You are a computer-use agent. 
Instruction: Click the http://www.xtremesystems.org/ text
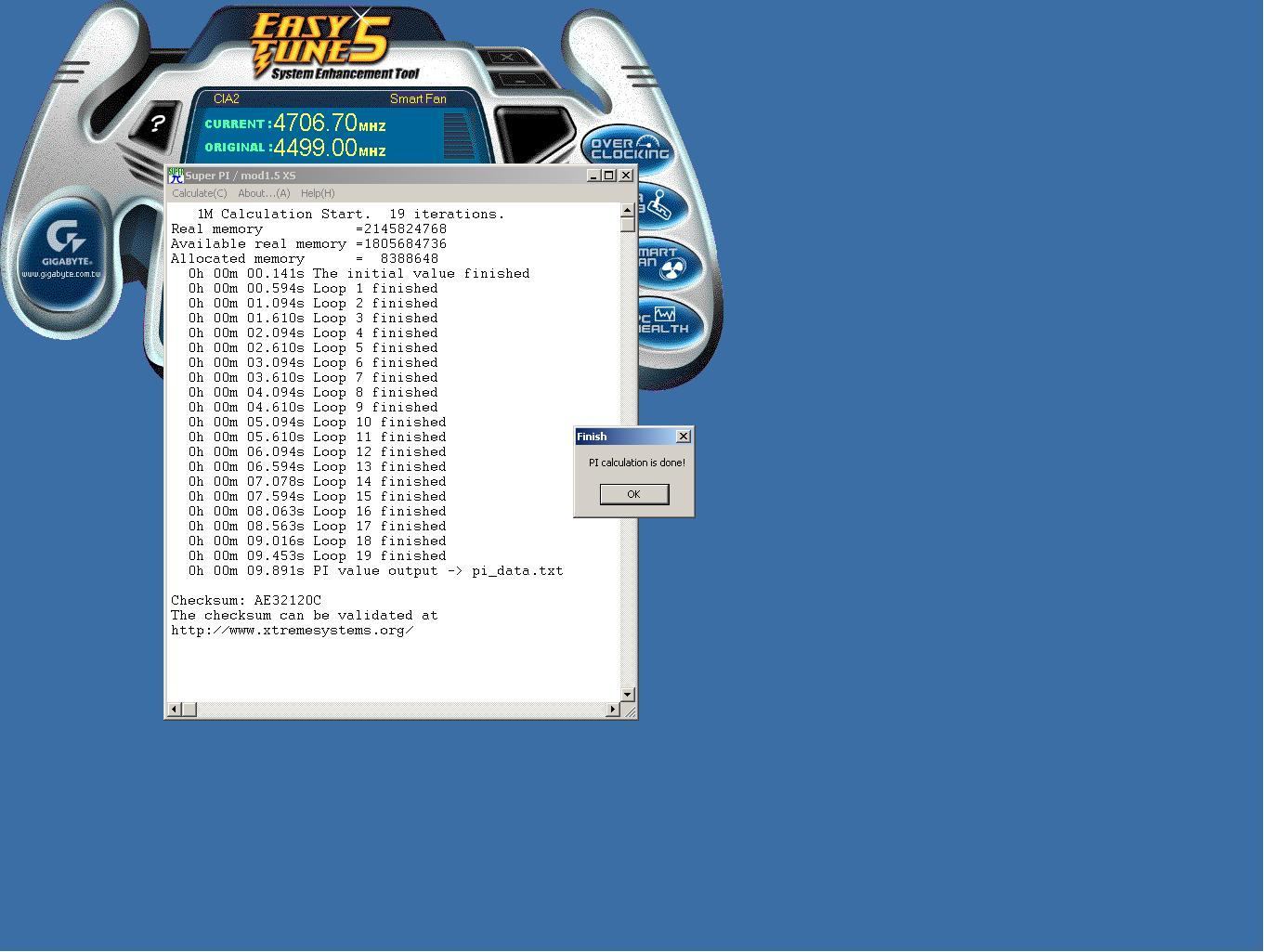point(293,631)
